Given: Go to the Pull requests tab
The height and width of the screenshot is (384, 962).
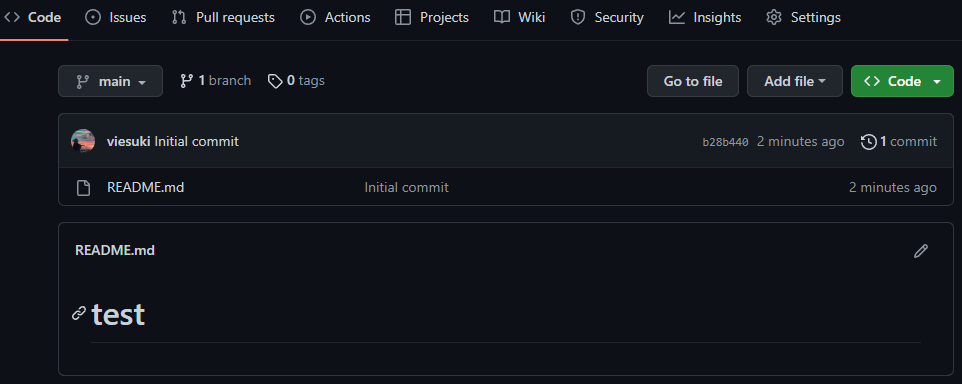Looking at the screenshot, I should coord(223,17).
